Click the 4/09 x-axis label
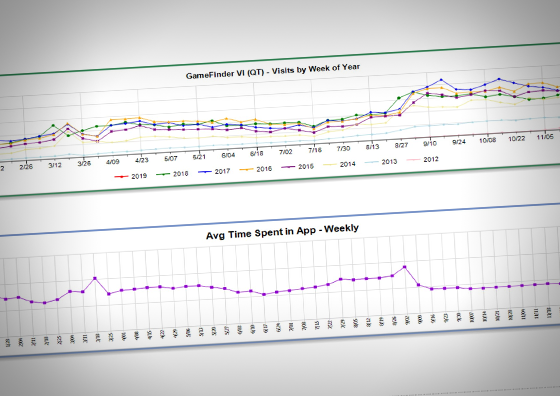This screenshot has height=396, width=560. tap(113, 161)
